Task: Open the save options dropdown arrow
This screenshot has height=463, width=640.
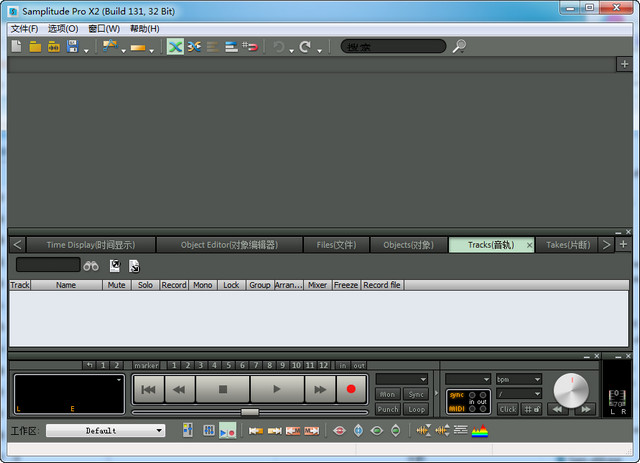Action: [x=86, y=51]
